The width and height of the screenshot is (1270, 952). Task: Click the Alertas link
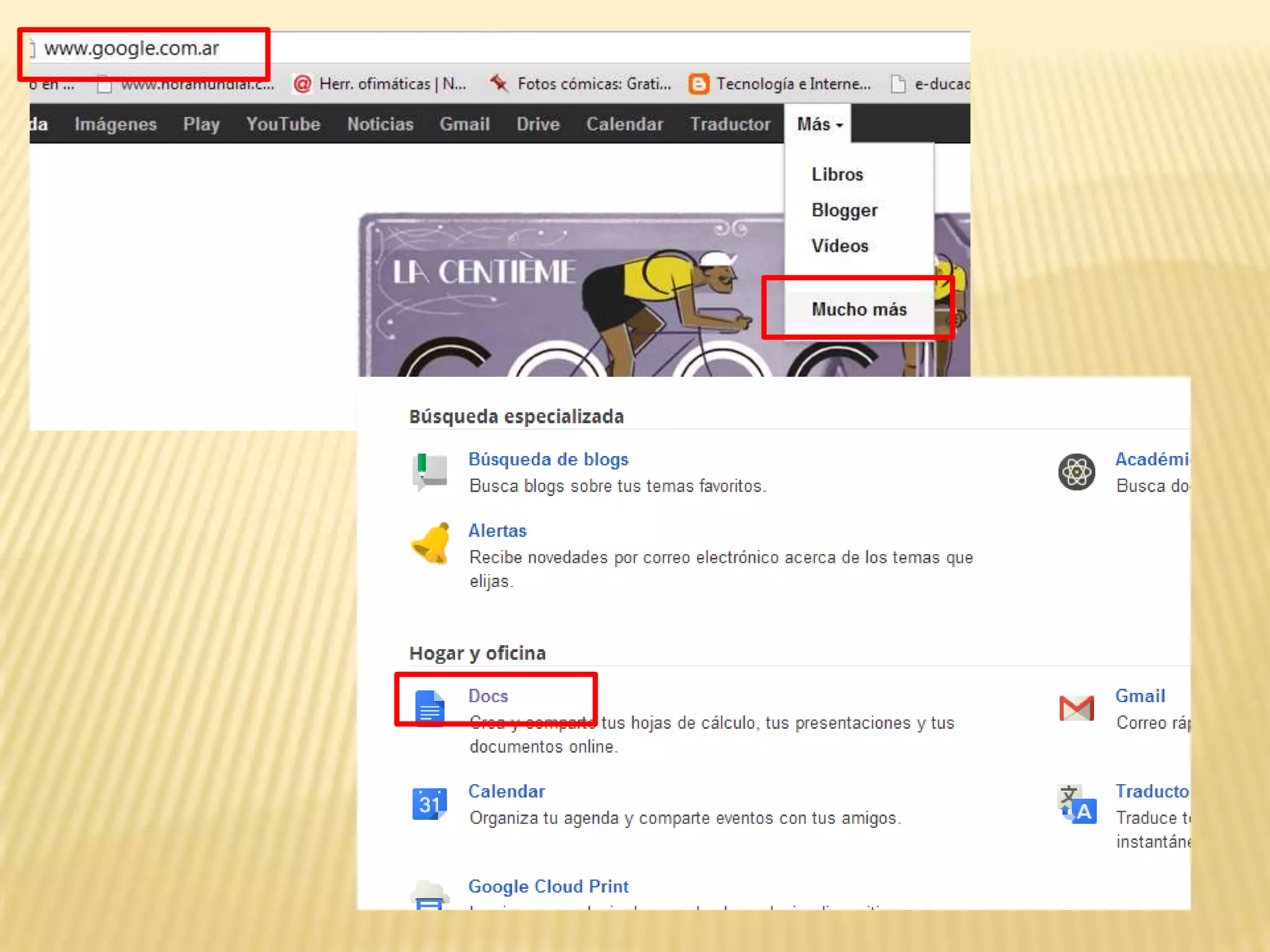pyautogui.click(x=497, y=531)
